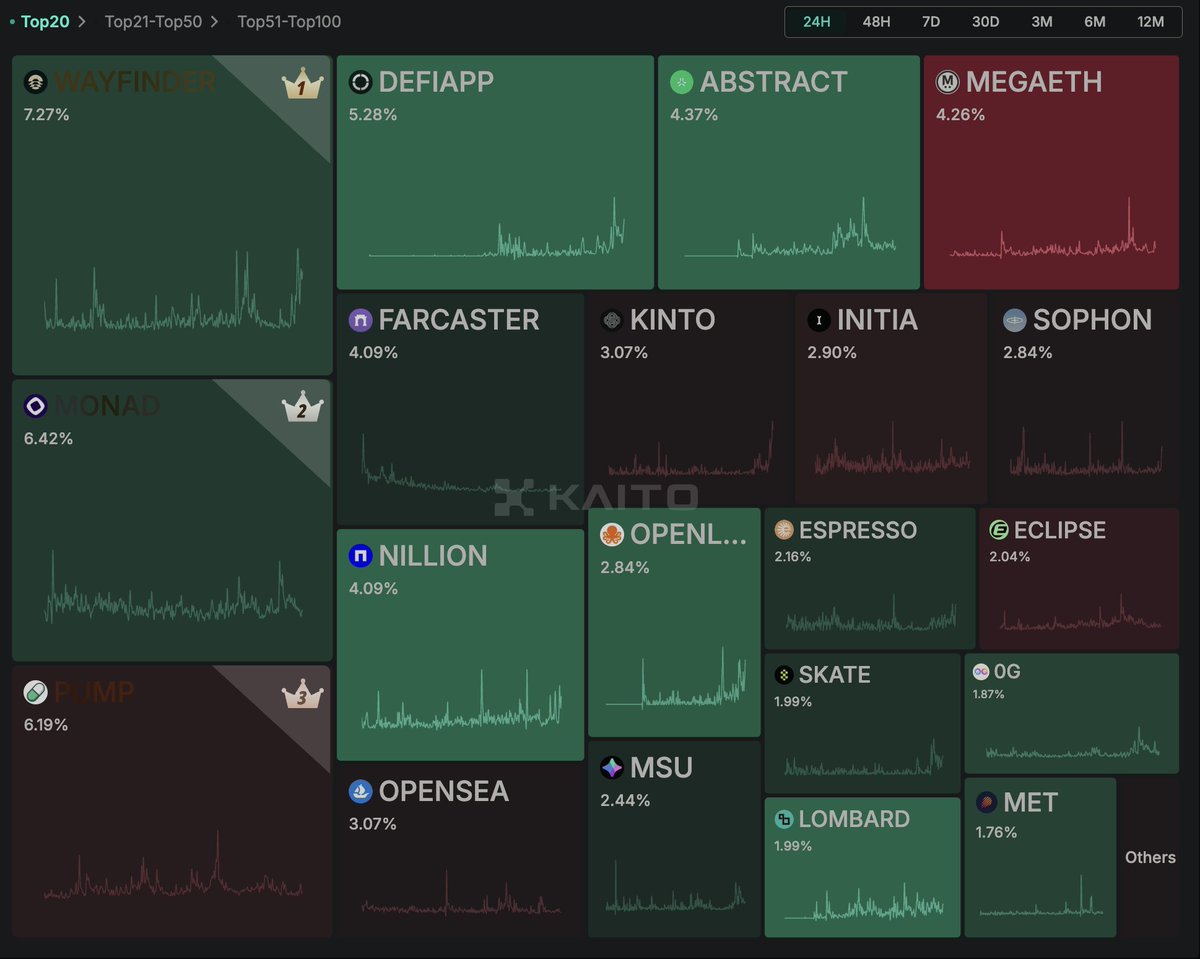
Task: Click the KINTO tile title
Action: point(672,320)
